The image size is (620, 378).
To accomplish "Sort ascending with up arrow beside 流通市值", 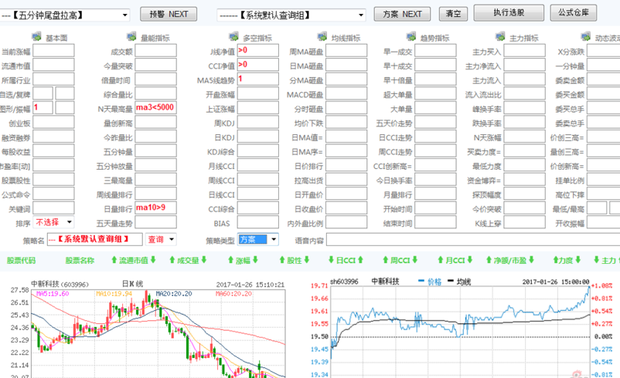I will point(114,260).
